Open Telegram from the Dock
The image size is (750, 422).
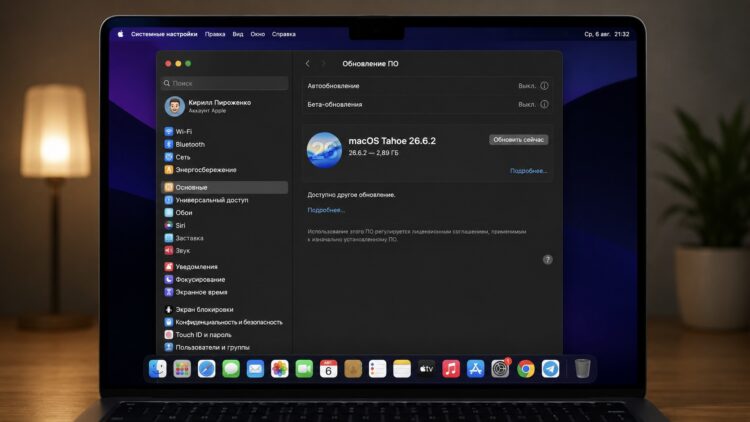[551, 369]
